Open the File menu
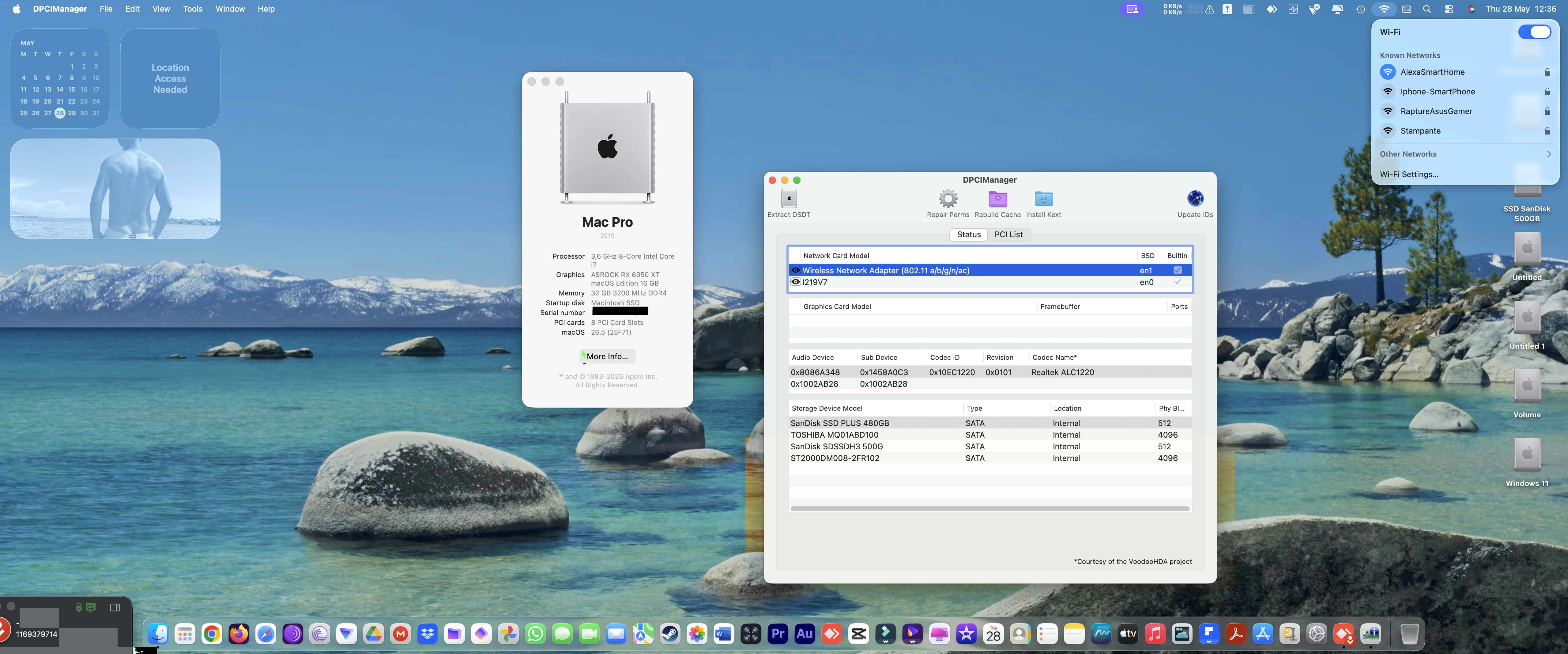Viewport: 1568px width, 654px height. tap(106, 9)
